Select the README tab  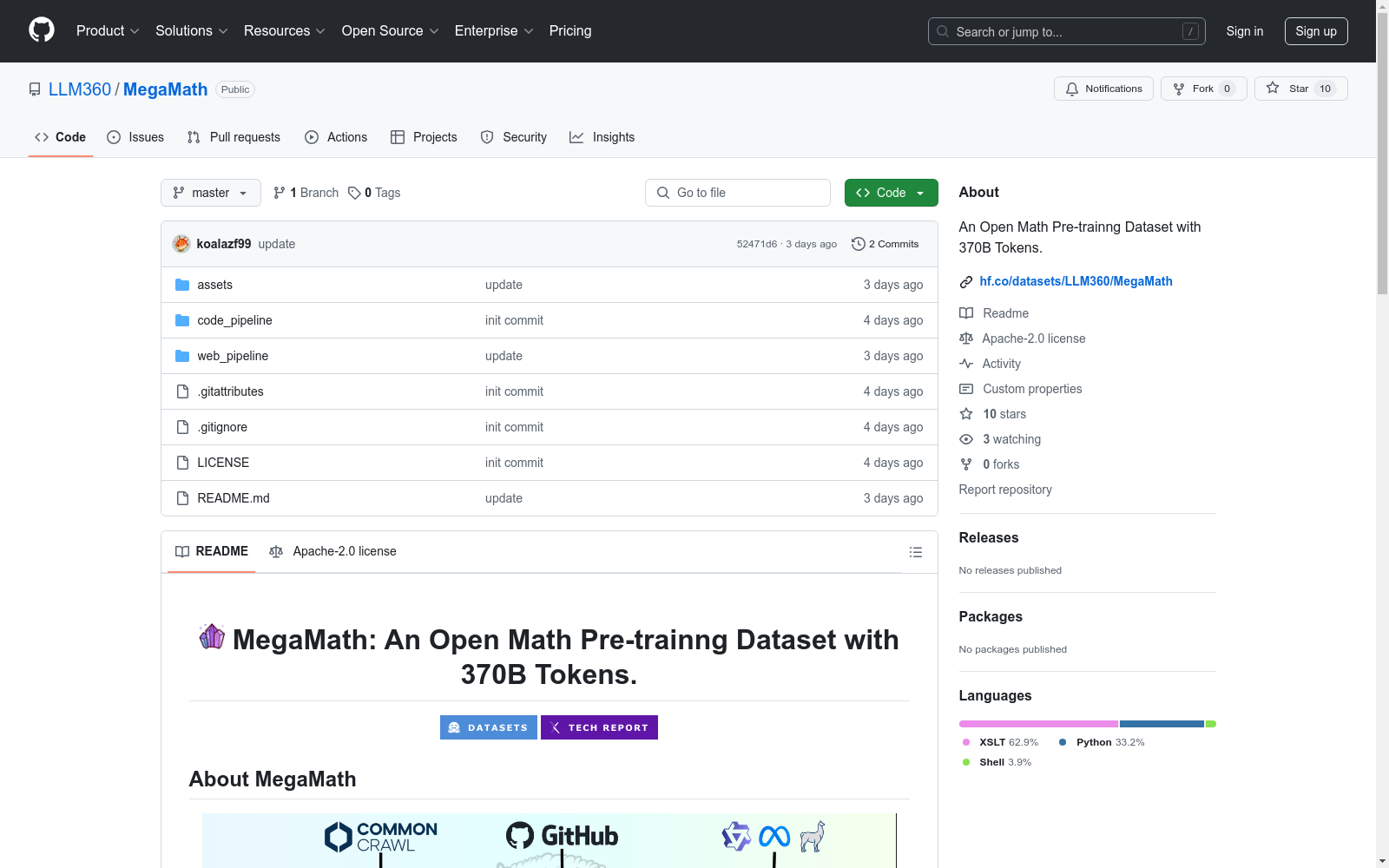pos(212,551)
